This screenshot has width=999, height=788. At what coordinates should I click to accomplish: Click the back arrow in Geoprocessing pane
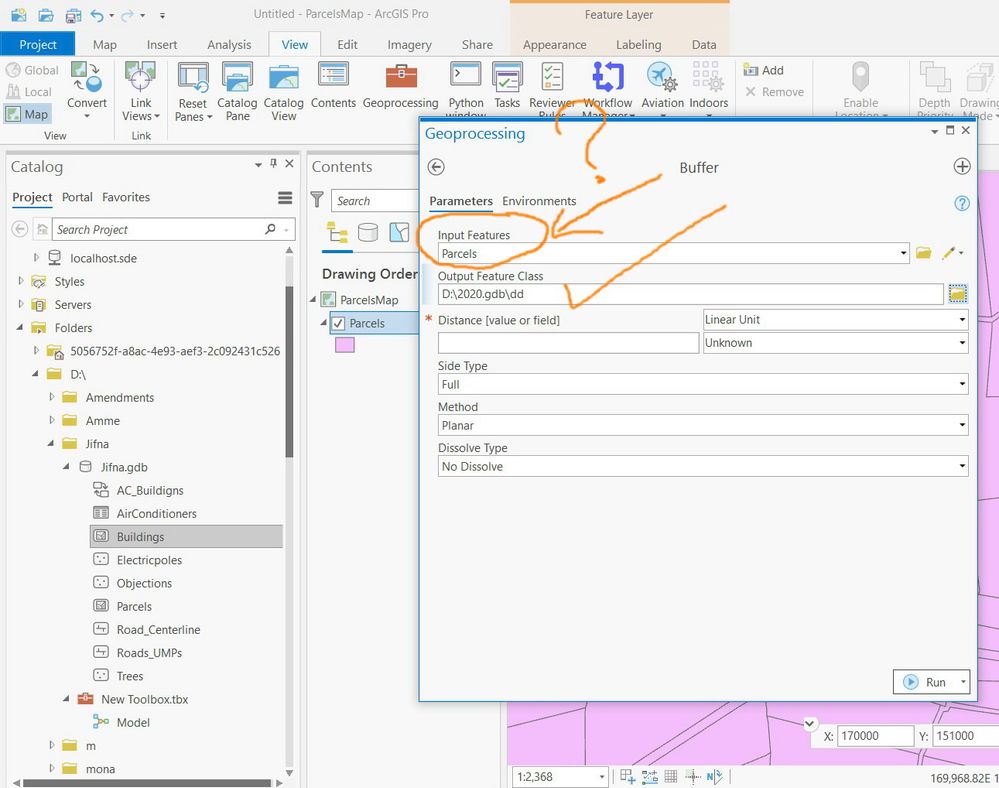(x=436, y=167)
